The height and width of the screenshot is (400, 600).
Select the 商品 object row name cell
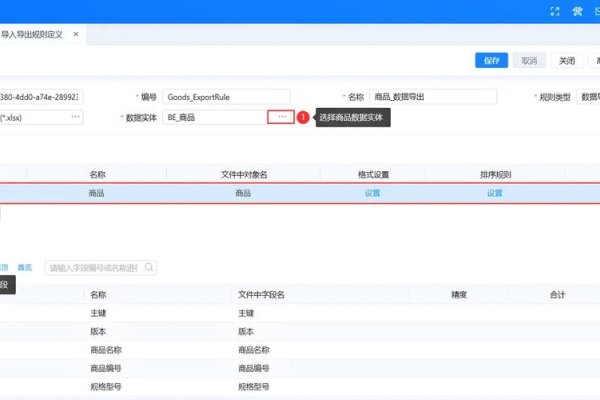coord(96,193)
